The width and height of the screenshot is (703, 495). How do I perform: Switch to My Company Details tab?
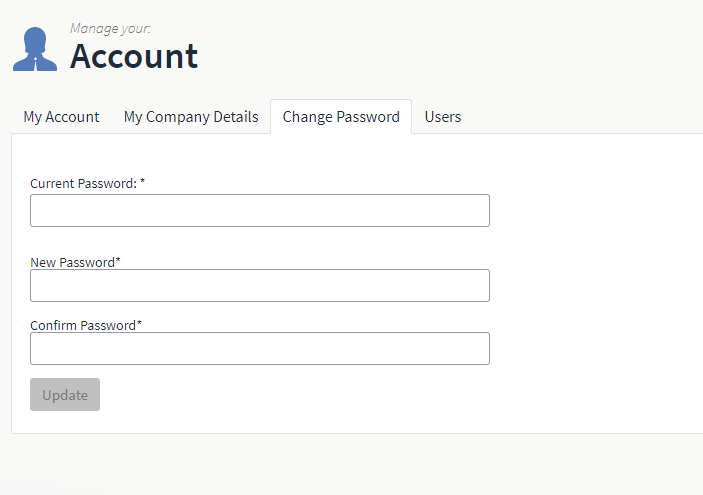point(191,117)
